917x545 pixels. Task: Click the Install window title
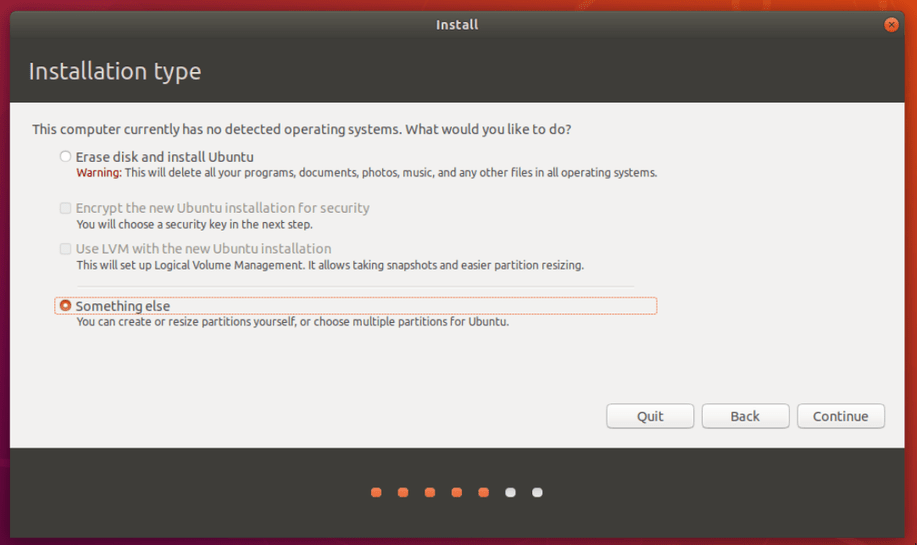[x=457, y=25]
